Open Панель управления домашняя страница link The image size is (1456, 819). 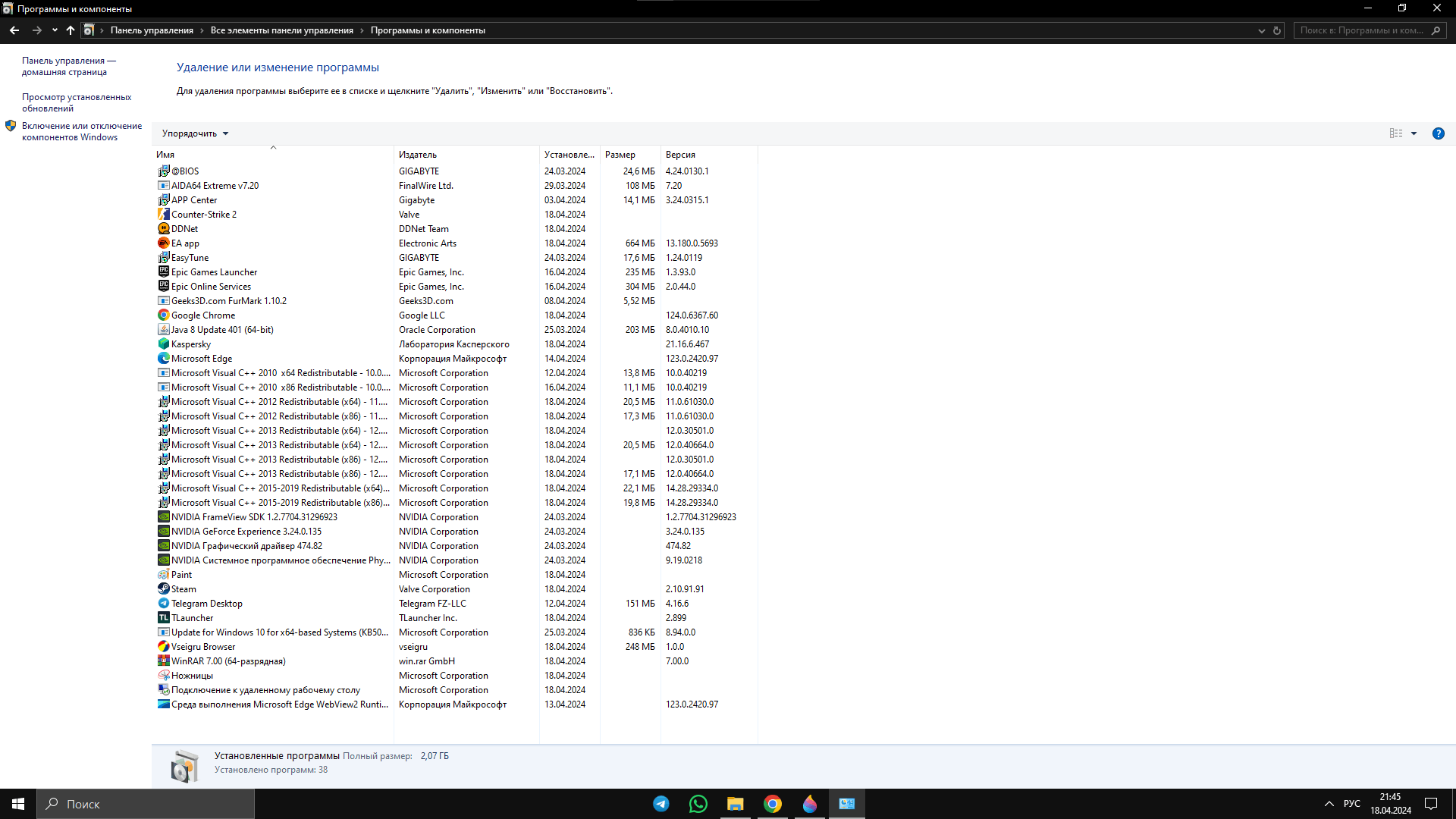tap(68, 67)
